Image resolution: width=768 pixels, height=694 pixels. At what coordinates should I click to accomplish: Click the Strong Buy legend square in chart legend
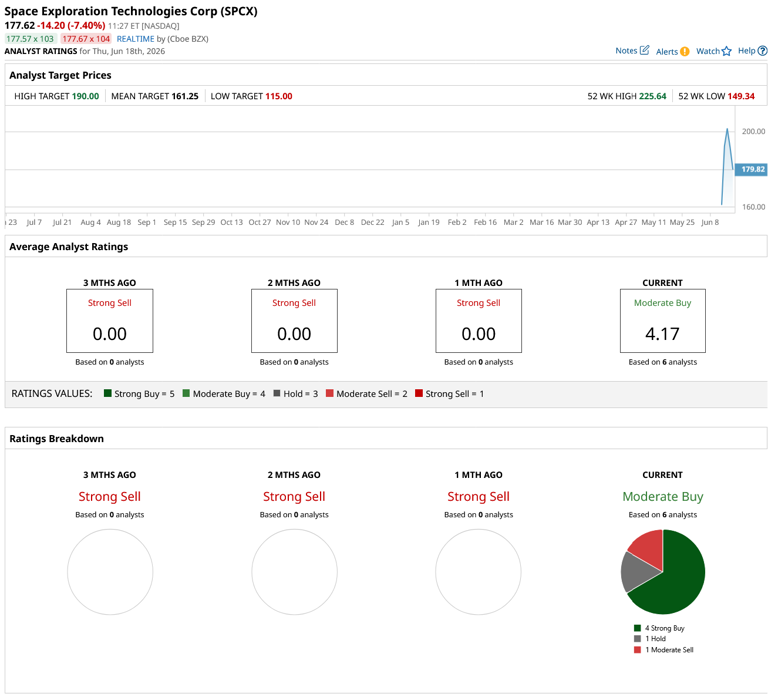[637, 628]
